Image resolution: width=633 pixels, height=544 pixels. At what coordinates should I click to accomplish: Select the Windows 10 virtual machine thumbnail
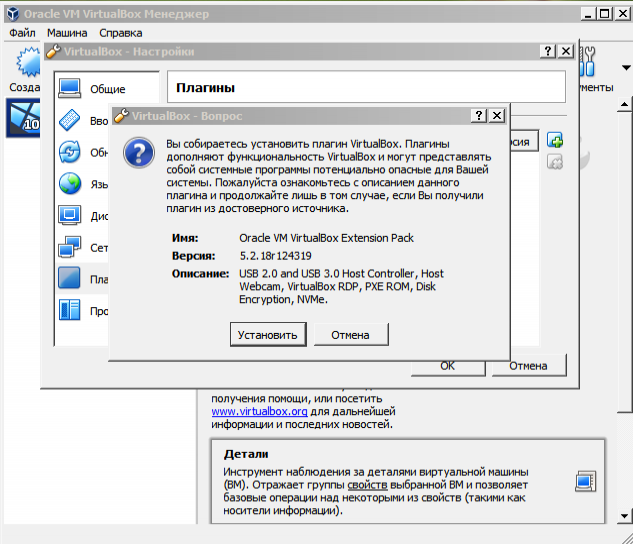pyautogui.click(x=23, y=117)
